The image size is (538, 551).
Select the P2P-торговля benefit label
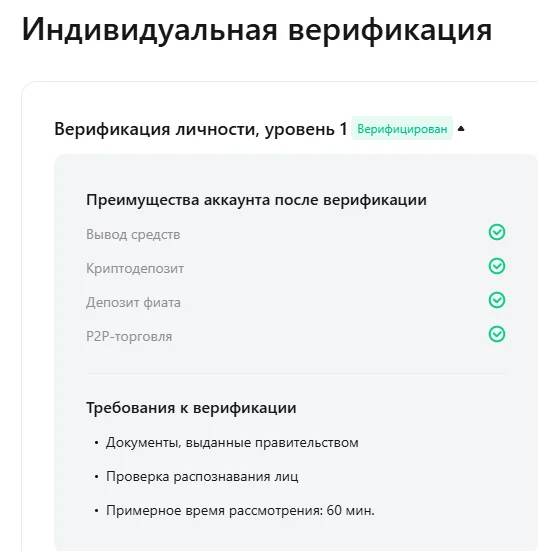[129, 336]
